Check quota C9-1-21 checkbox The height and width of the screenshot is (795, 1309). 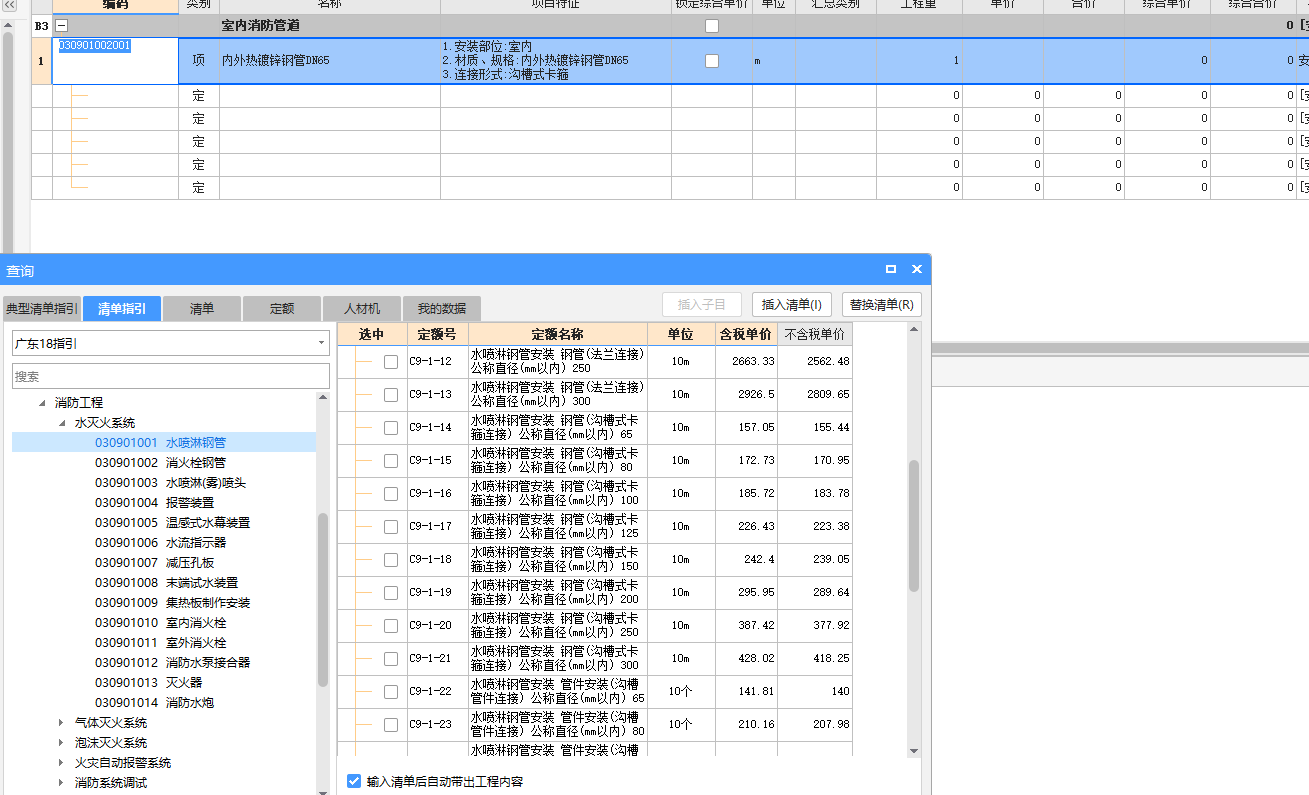click(x=391, y=659)
